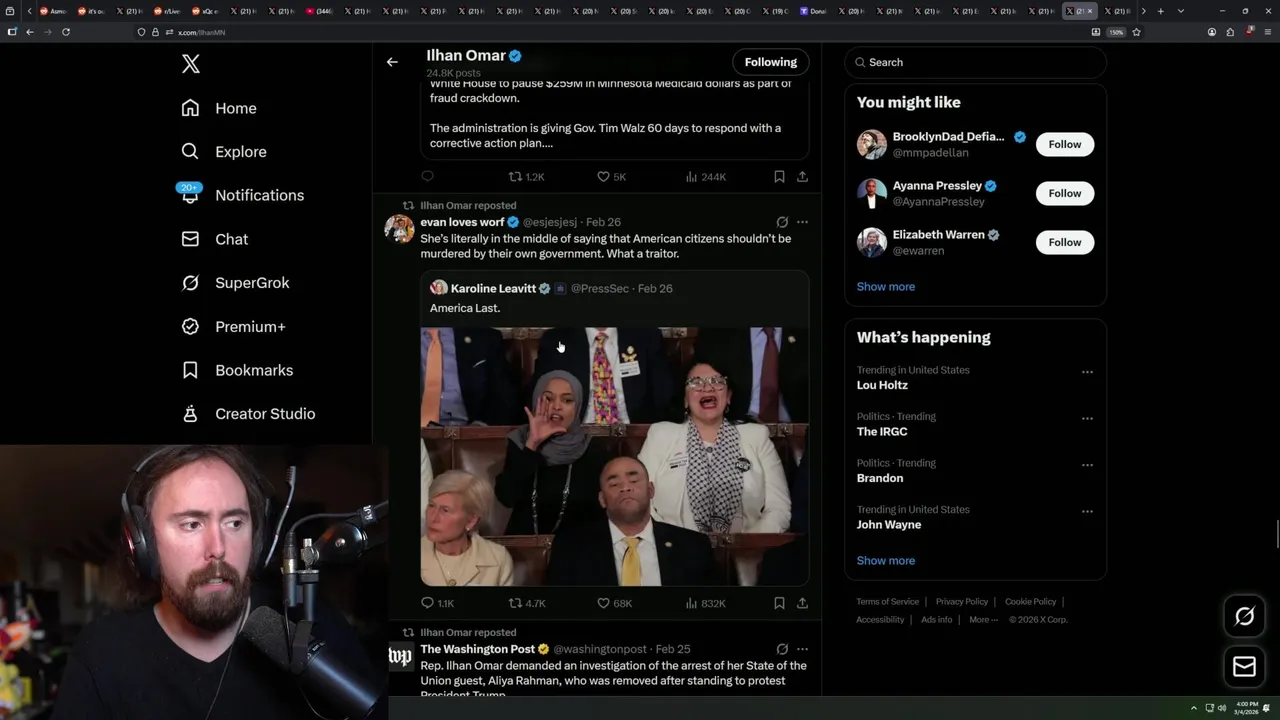Open more menu on evan loves worf post
This screenshot has width=1280, height=720.
tap(802, 222)
